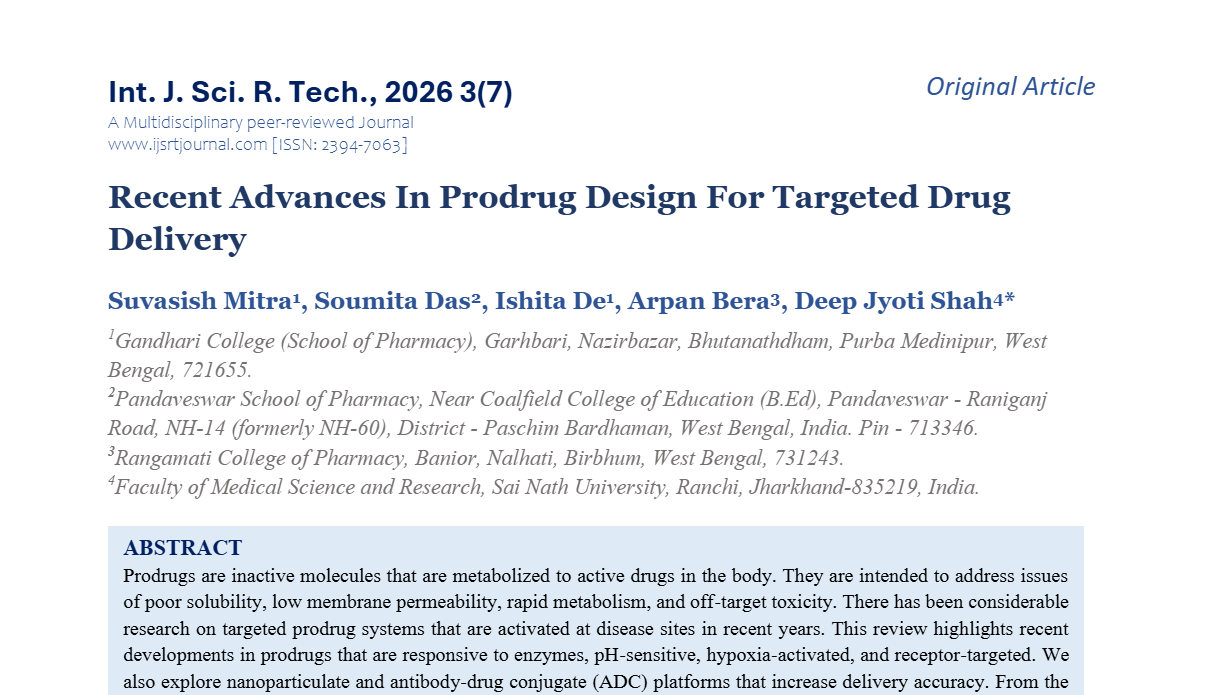
Task: Click the ISSN number 2394-7063
Action: (x=361, y=145)
